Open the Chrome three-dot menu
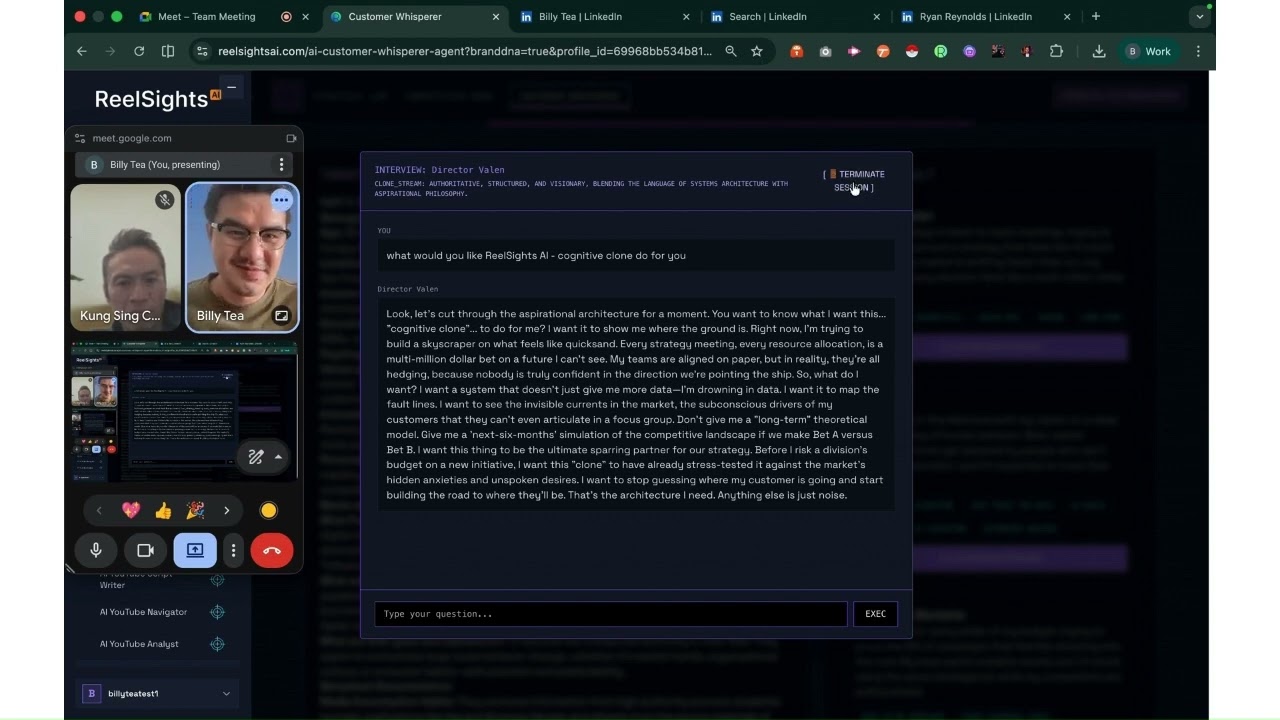Image resolution: width=1280 pixels, height=720 pixels. (1198, 51)
